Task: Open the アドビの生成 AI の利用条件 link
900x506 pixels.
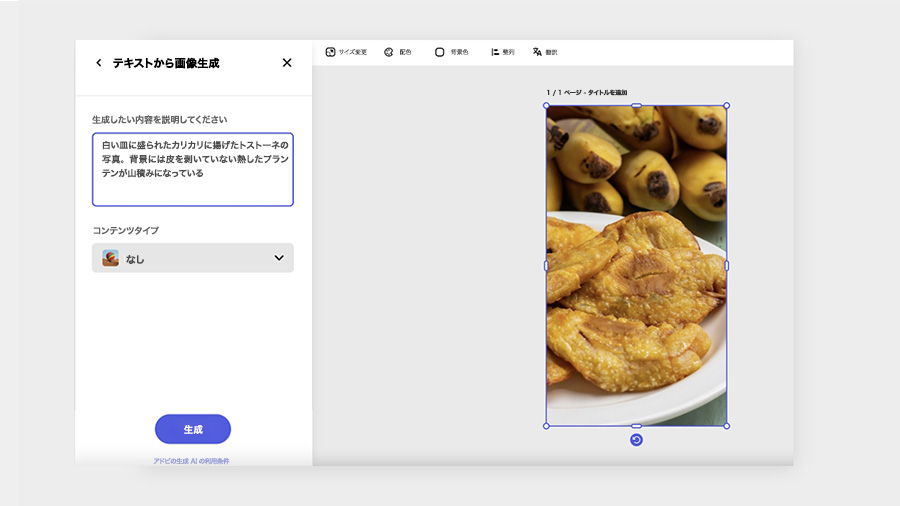Action: (191, 461)
